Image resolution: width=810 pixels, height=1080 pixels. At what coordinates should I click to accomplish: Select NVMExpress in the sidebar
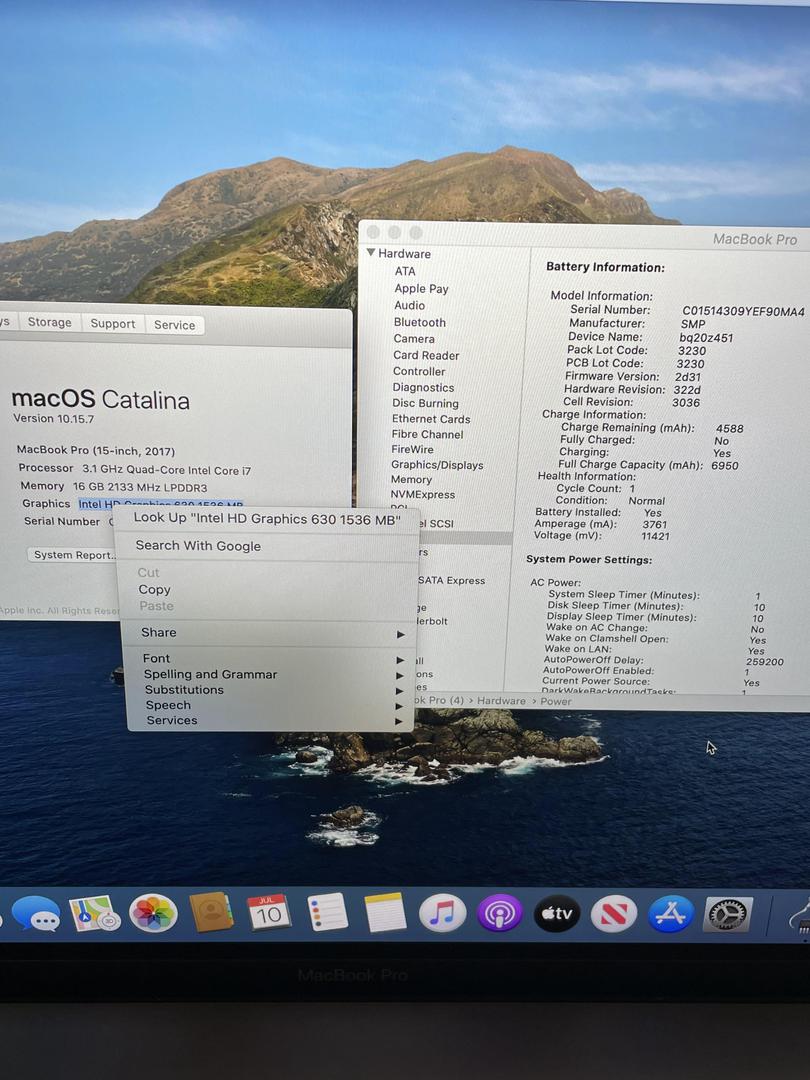(x=422, y=495)
